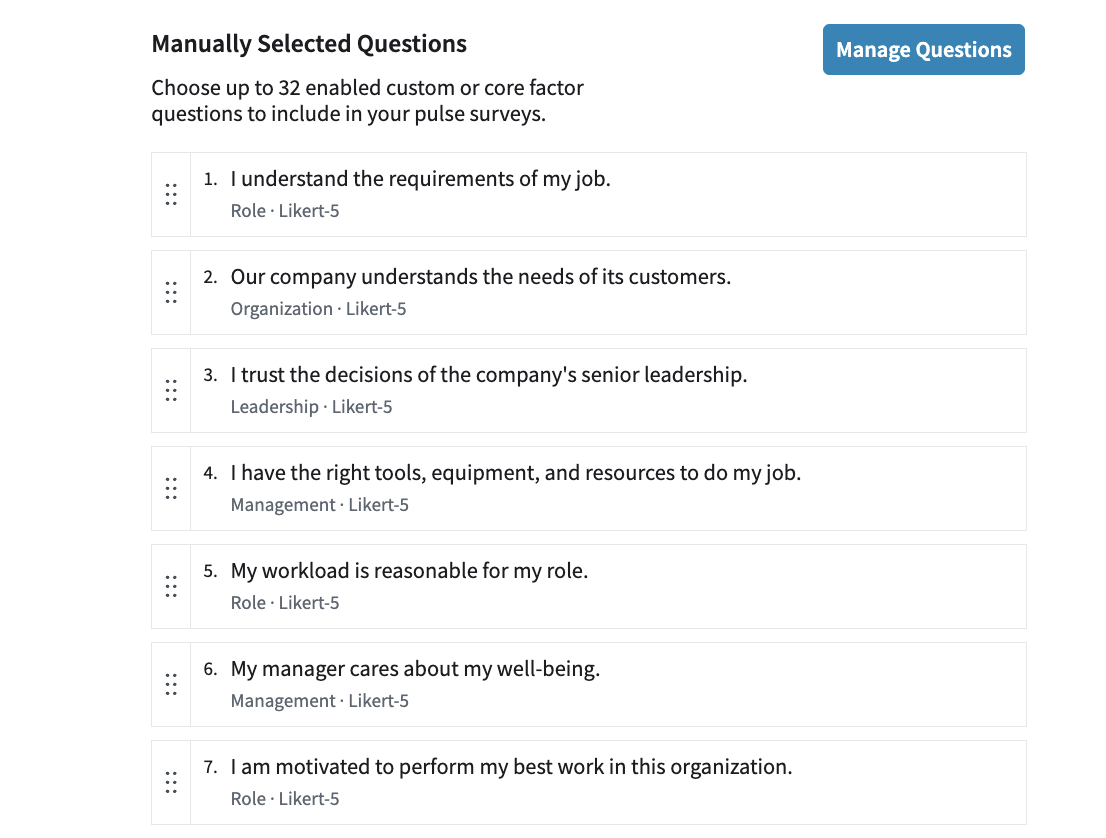Screen dimensions: 1106x838
Task: Click drag handle for 'I understand the requirements' question
Action: point(171,194)
